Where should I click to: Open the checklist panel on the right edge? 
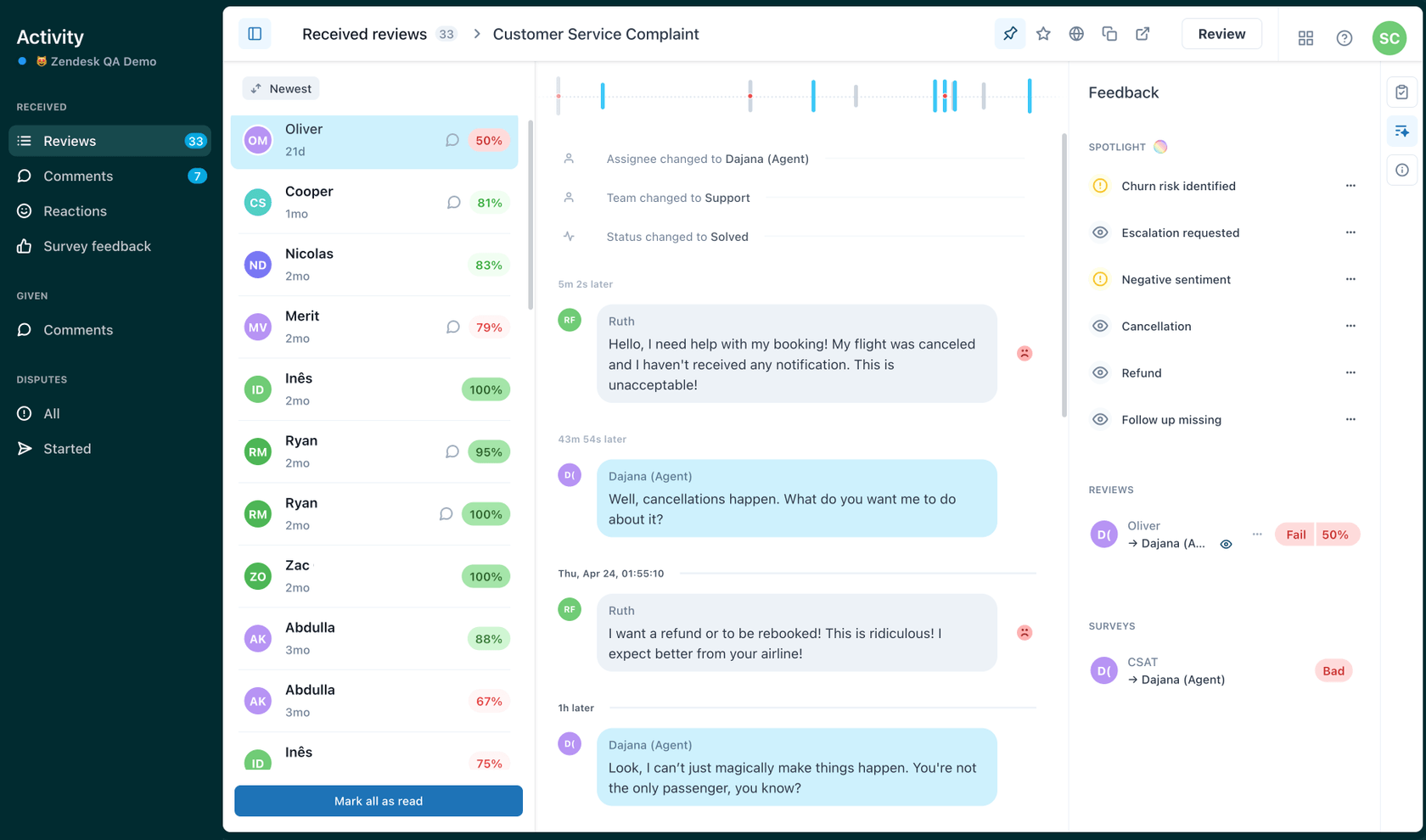[x=1402, y=92]
